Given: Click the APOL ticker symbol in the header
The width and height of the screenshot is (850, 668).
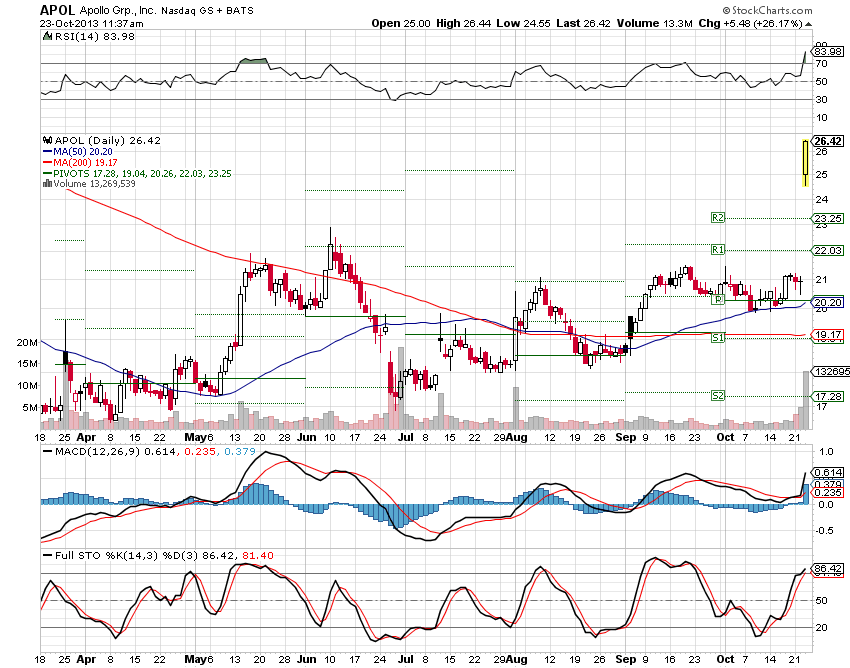Looking at the screenshot, I should click(x=58, y=10).
